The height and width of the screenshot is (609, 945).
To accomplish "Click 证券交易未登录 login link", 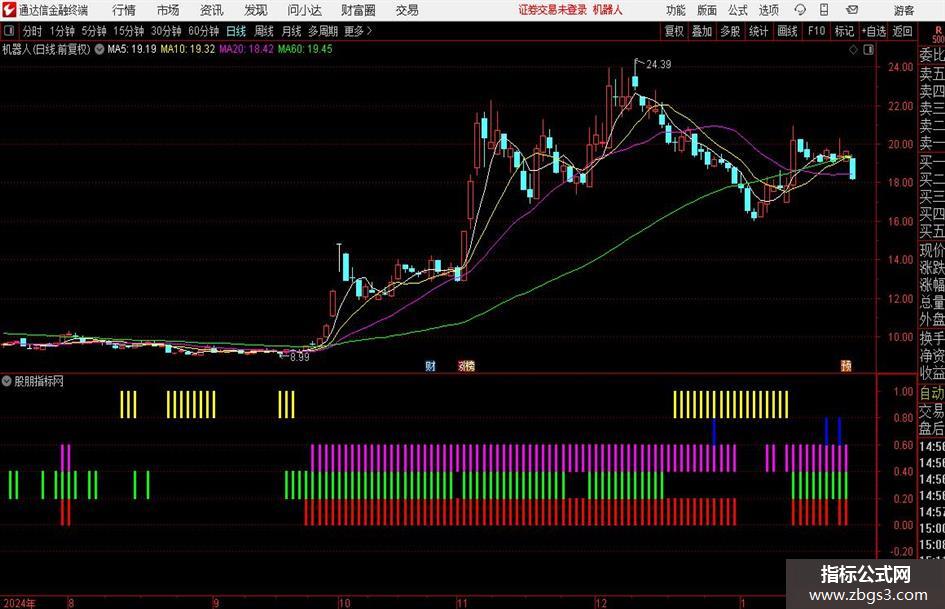I will pyautogui.click(x=553, y=10).
